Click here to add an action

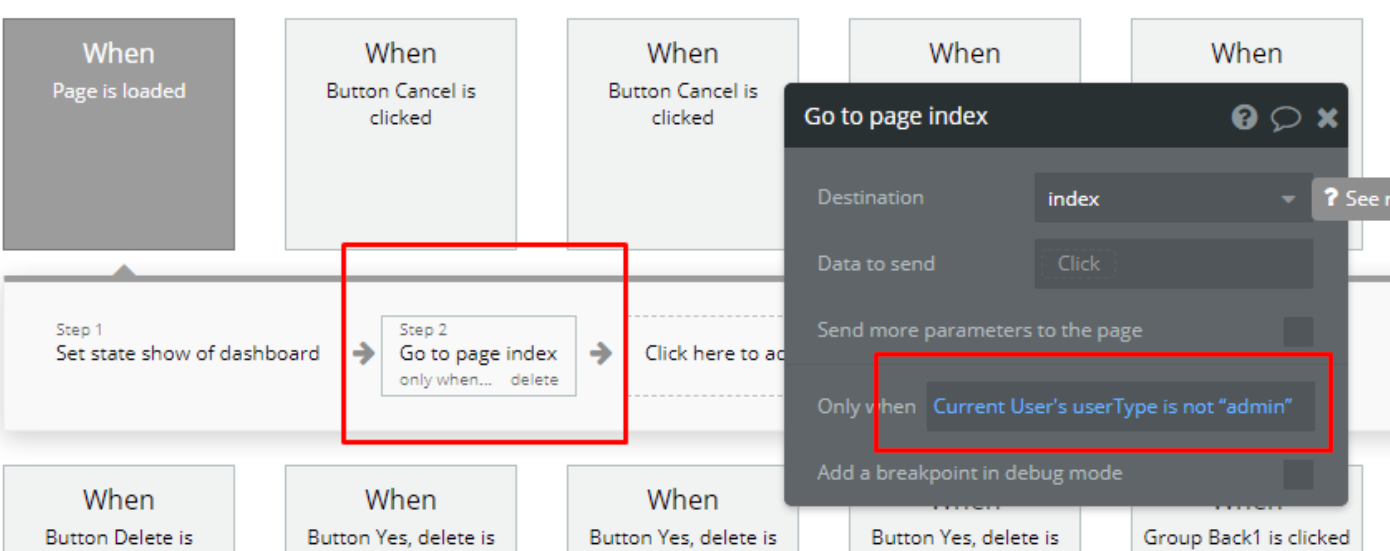[x=712, y=353]
